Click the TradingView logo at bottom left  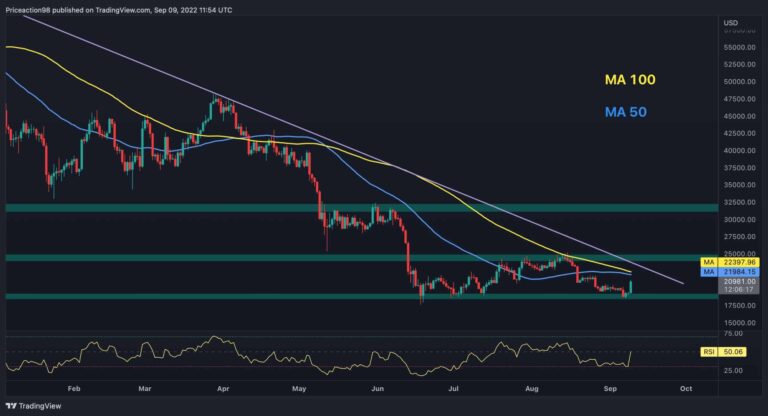33,406
